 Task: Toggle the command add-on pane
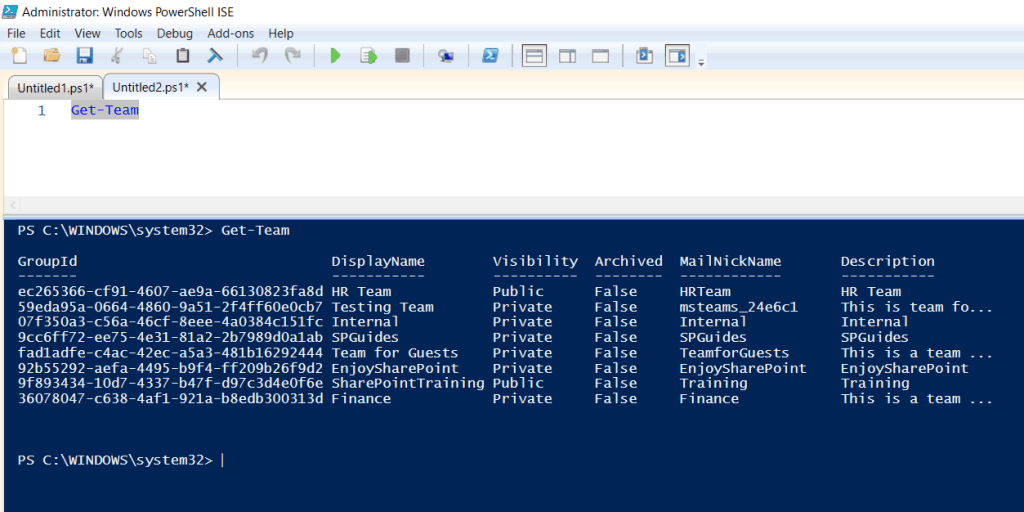pos(677,56)
